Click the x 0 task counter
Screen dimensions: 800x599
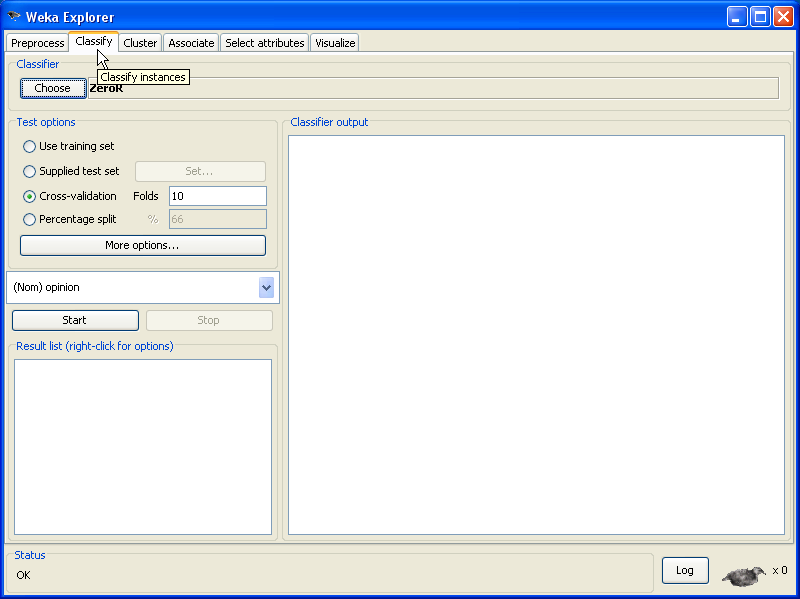[x=780, y=570]
